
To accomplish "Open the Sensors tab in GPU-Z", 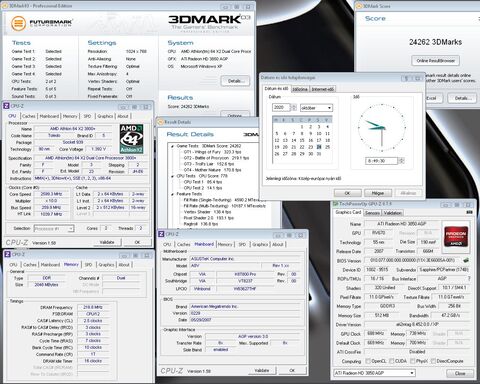I will [372, 213].
